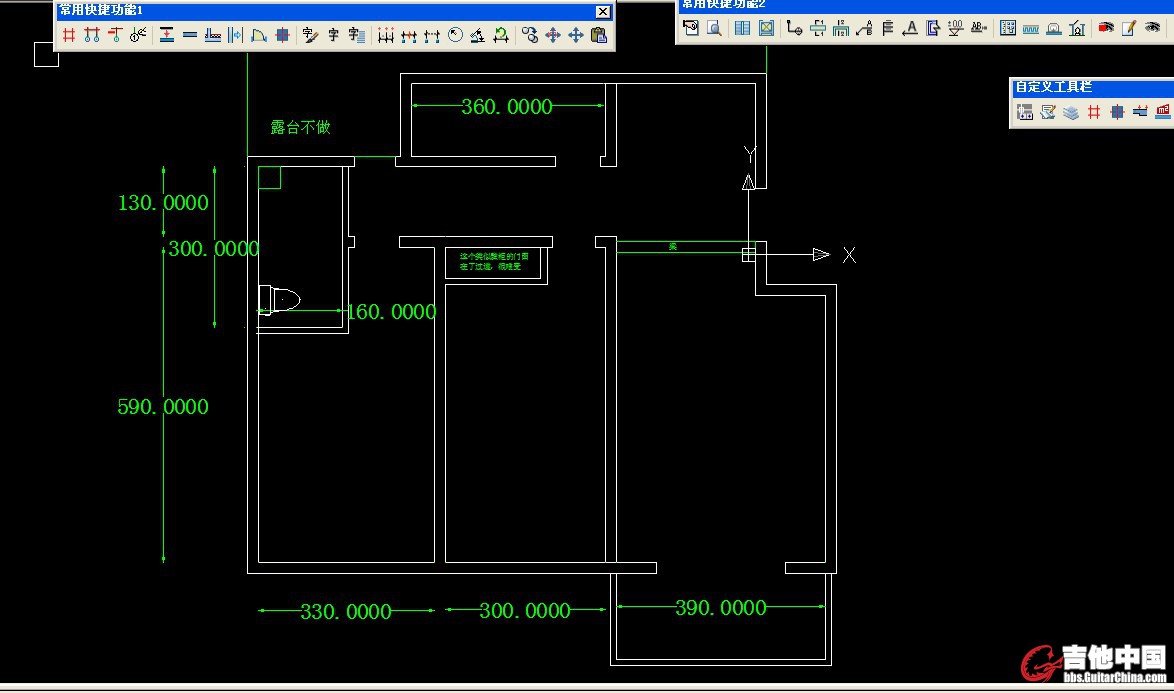Toggle the gray eye icon in 常用快捷功能2
Screen dimensions: 1174x693
point(1152,28)
